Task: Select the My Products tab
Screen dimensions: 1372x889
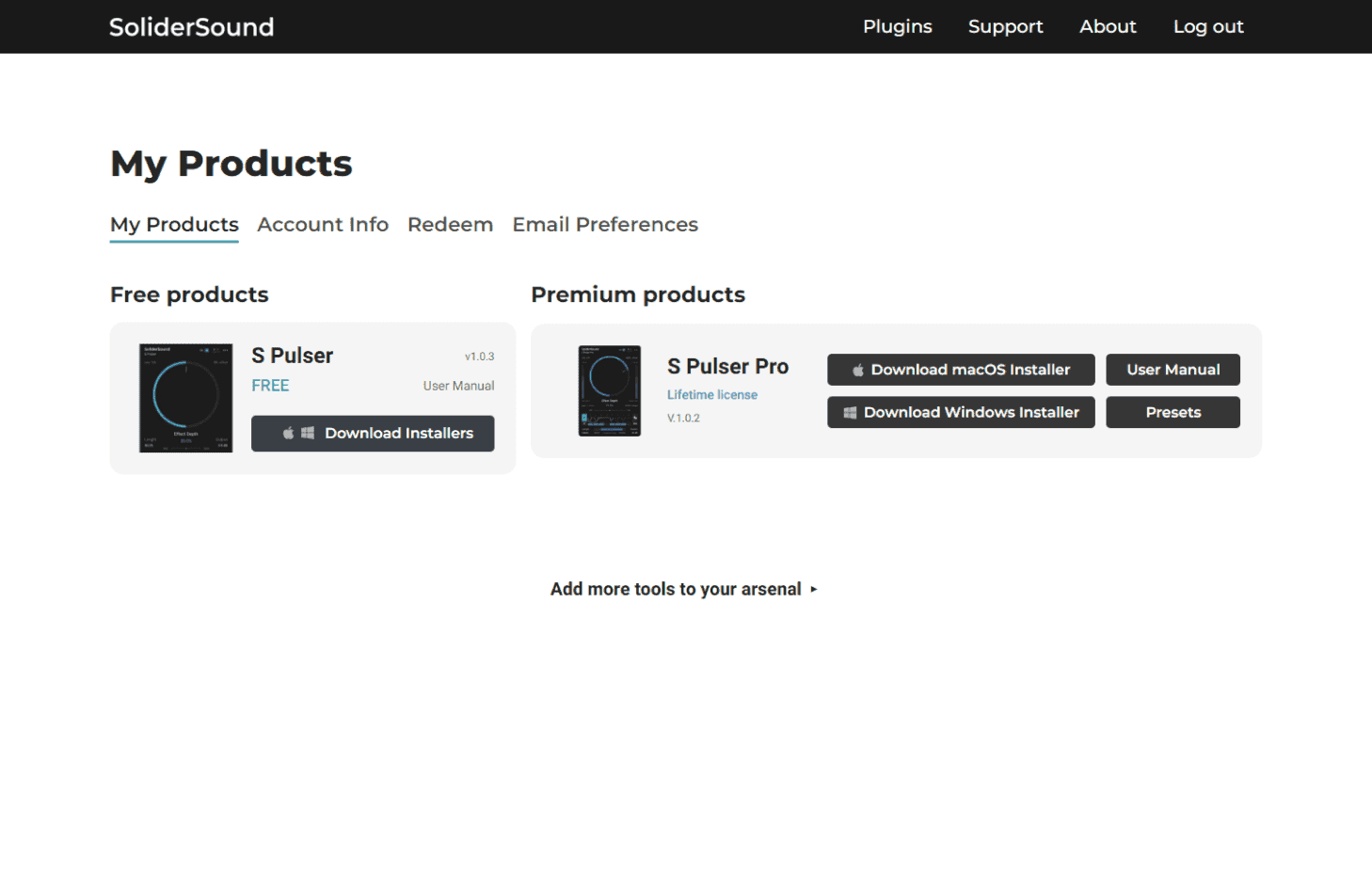Action: [x=174, y=225]
